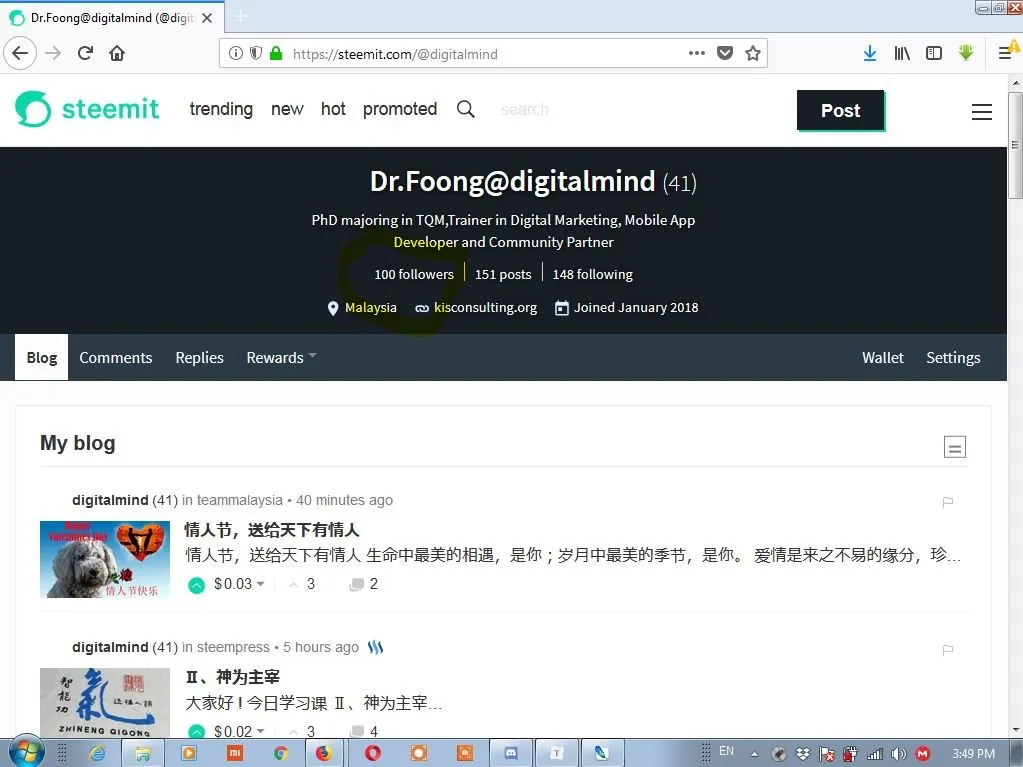Open the 148 following link
This screenshot has width=1023, height=767.
592,275
